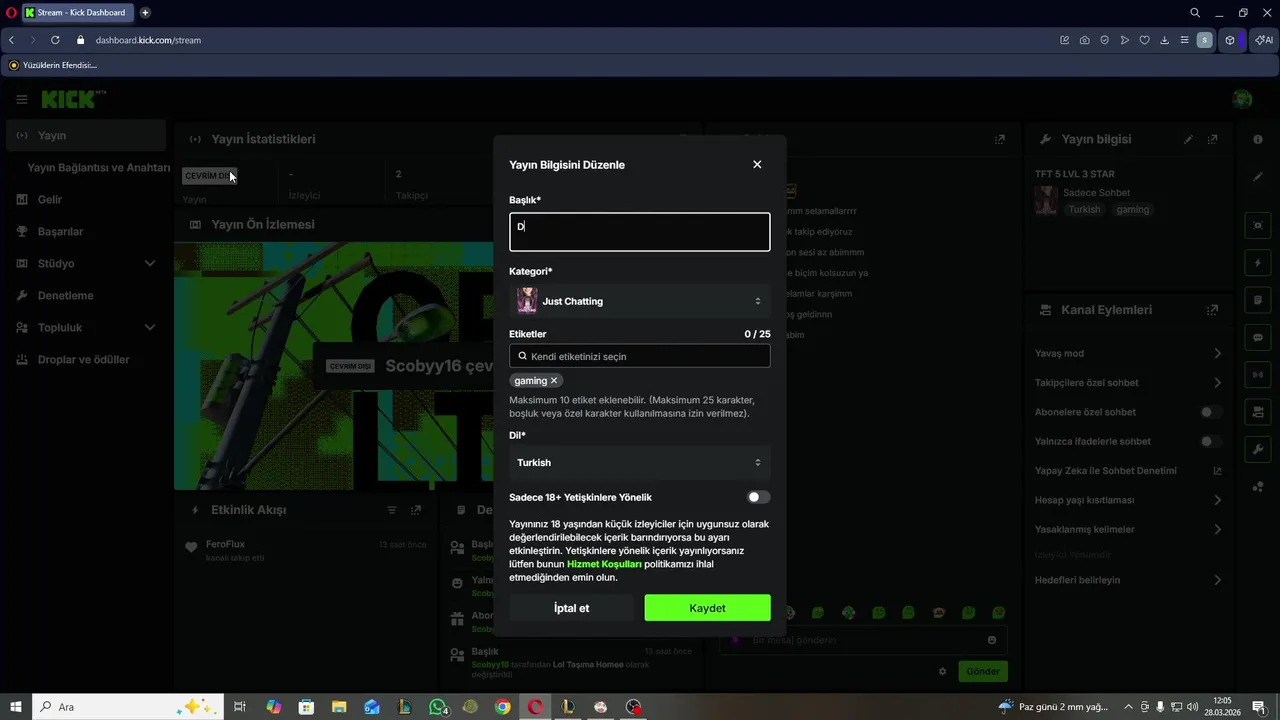The height and width of the screenshot is (720, 1280).
Task: Open the Kategori dropdown showing Just Chatting
Action: coord(640,301)
